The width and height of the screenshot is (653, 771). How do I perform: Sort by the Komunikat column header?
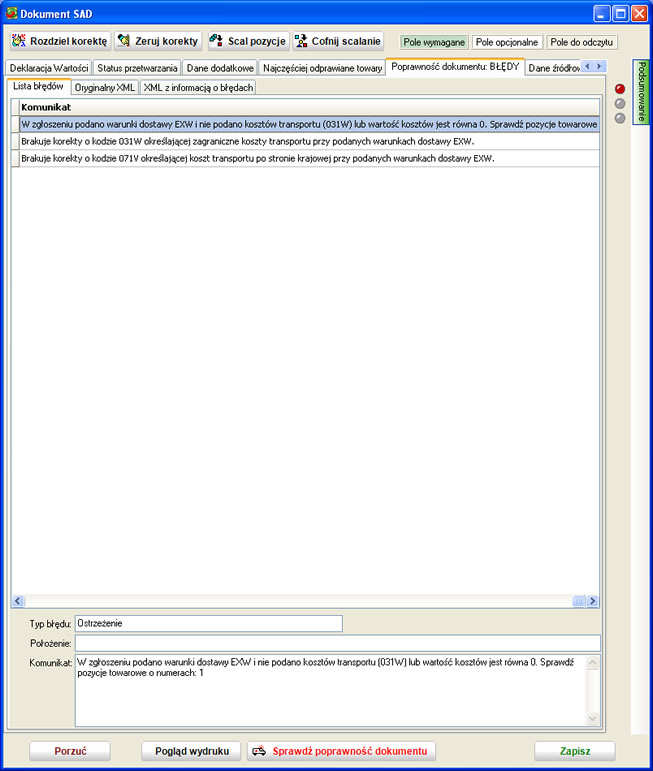pyautogui.click(x=309, y=107)
